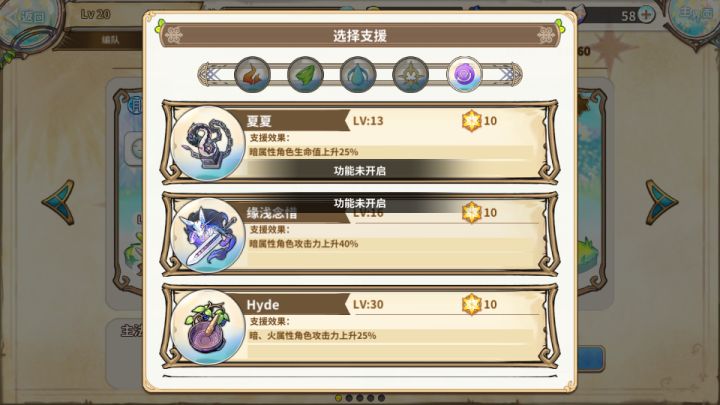
Task: Choose 夏夏 LV:13 support entry
Action: point(360,142)
